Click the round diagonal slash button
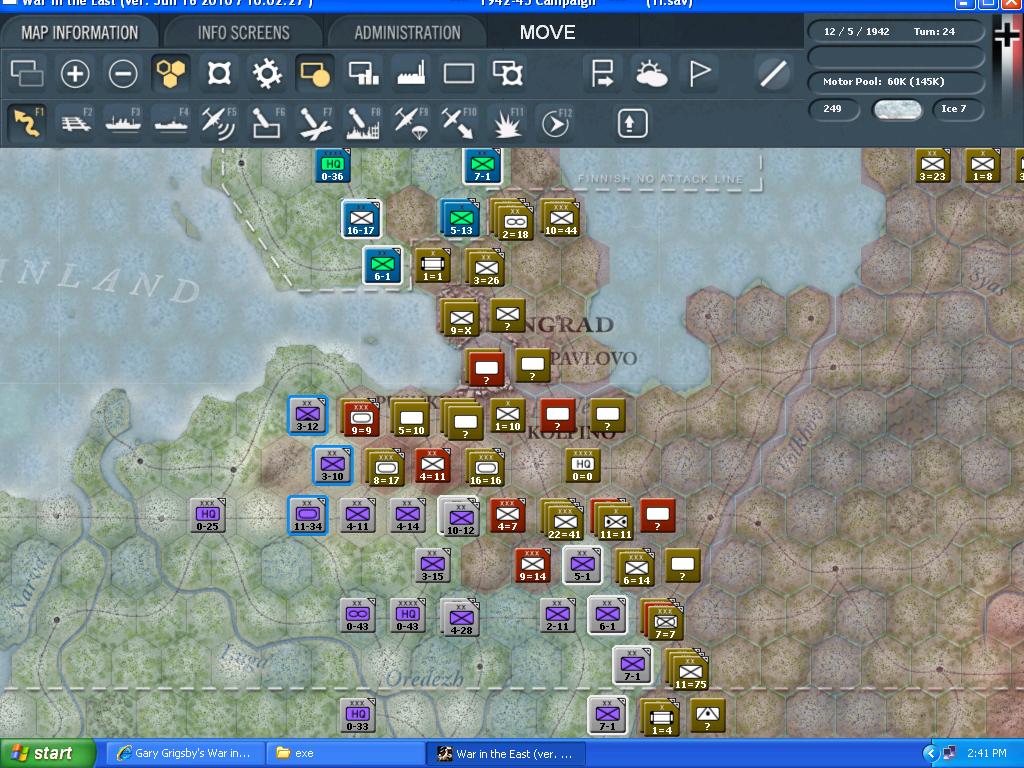Viewport: 1024px width, 768px height. click(x=773, y=73)
